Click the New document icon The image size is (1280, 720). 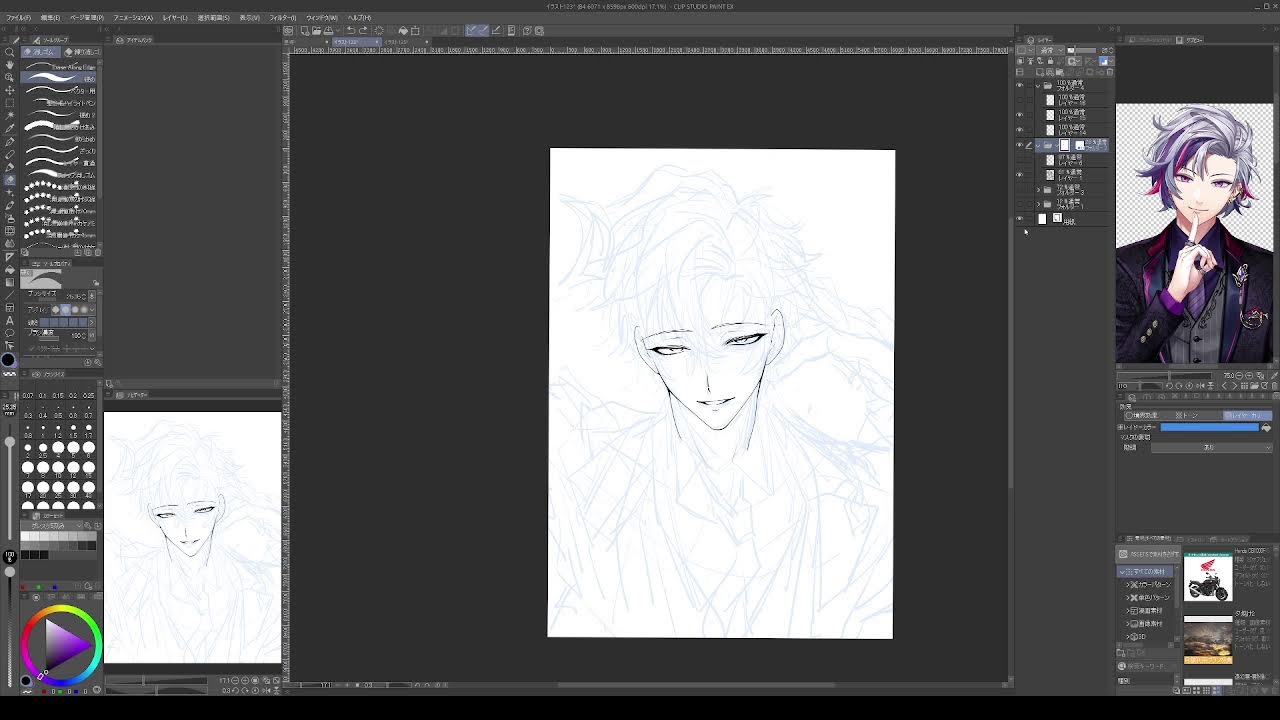[305, 30]
